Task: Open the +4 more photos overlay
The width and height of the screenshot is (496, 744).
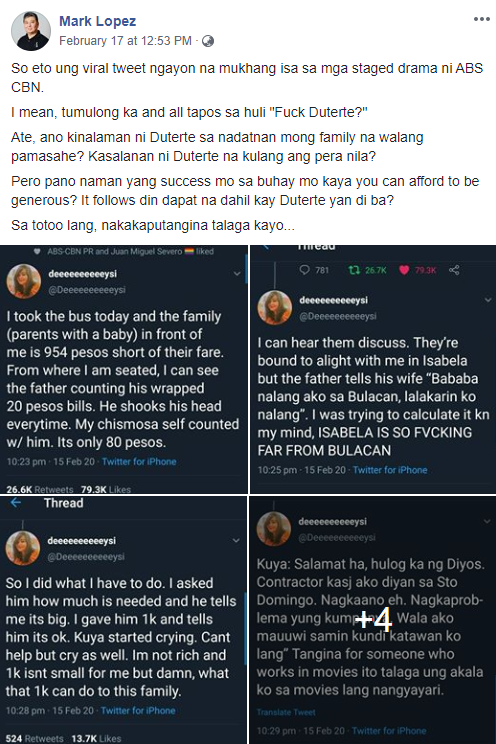Action: pos(373,620)
